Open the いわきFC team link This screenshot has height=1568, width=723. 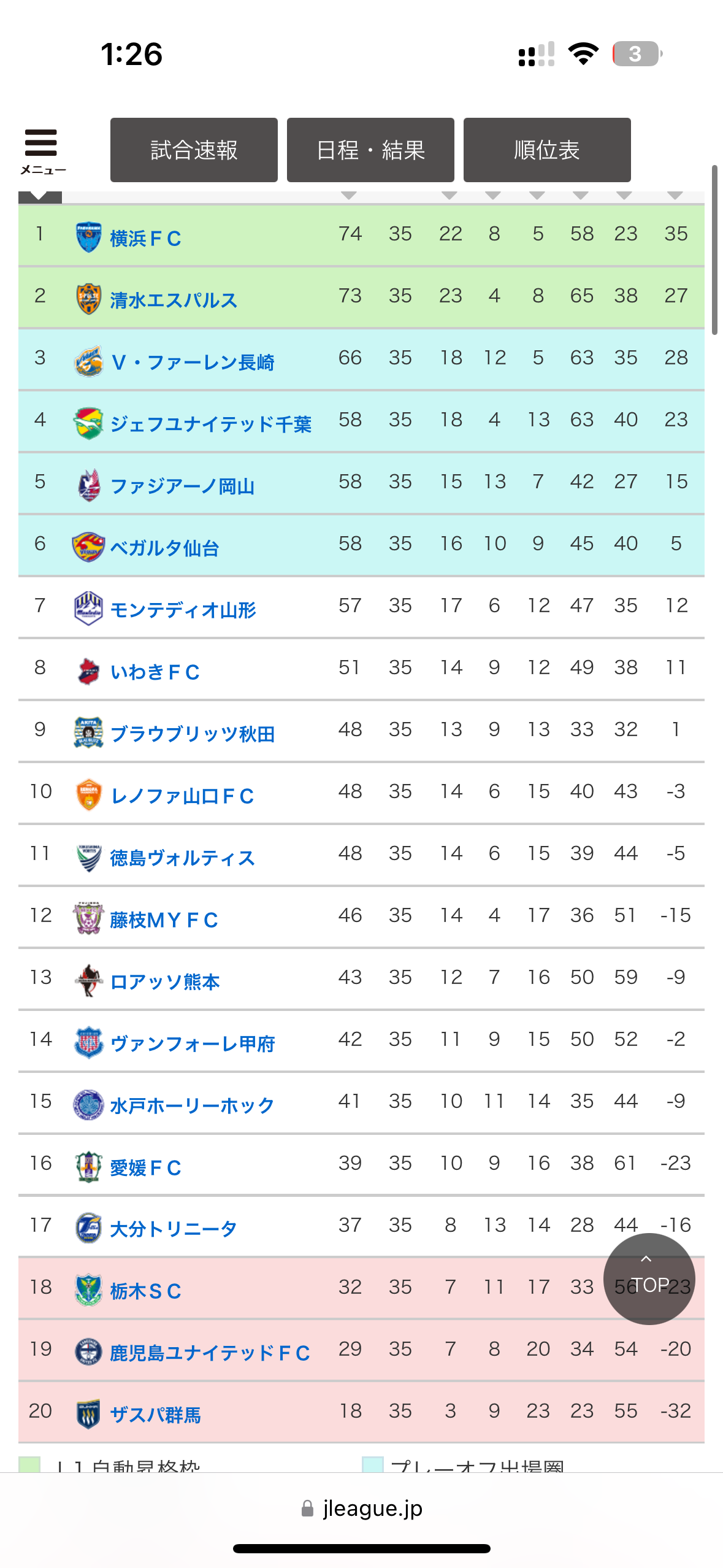tap(155, 672)
